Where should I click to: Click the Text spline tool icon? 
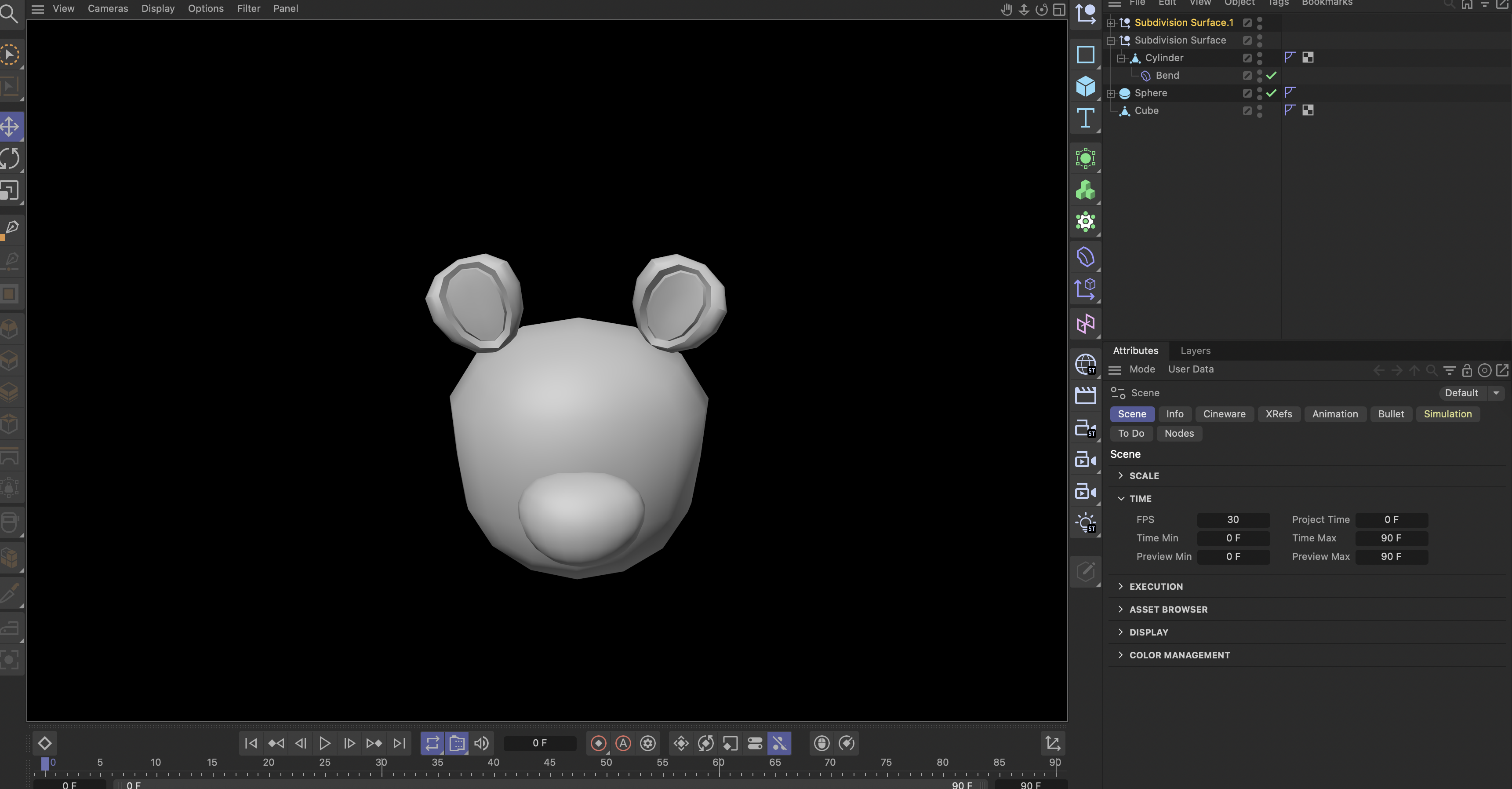click(x=1085, y=118)
